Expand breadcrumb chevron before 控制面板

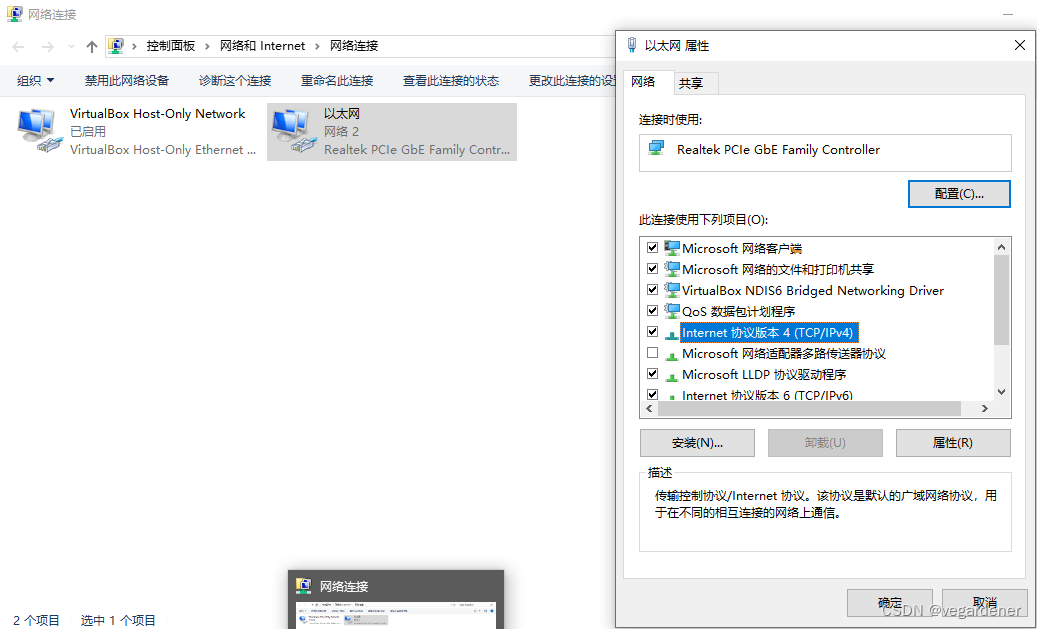click(x=134, y=46)
